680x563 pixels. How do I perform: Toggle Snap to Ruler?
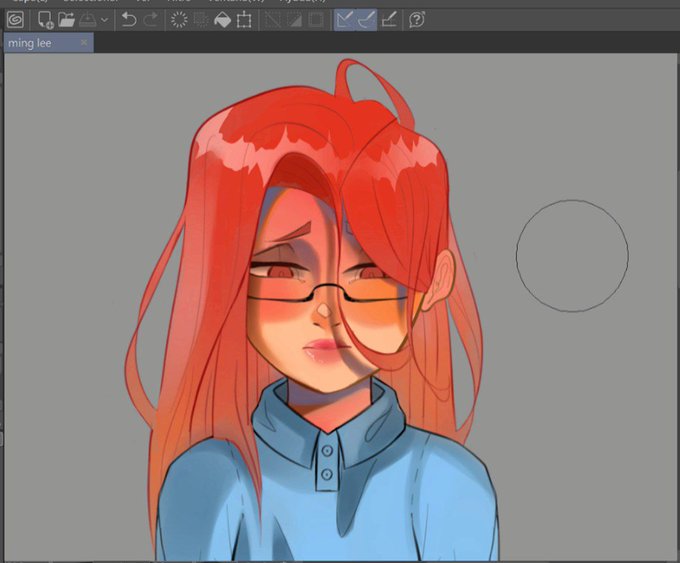pos(344,20)
